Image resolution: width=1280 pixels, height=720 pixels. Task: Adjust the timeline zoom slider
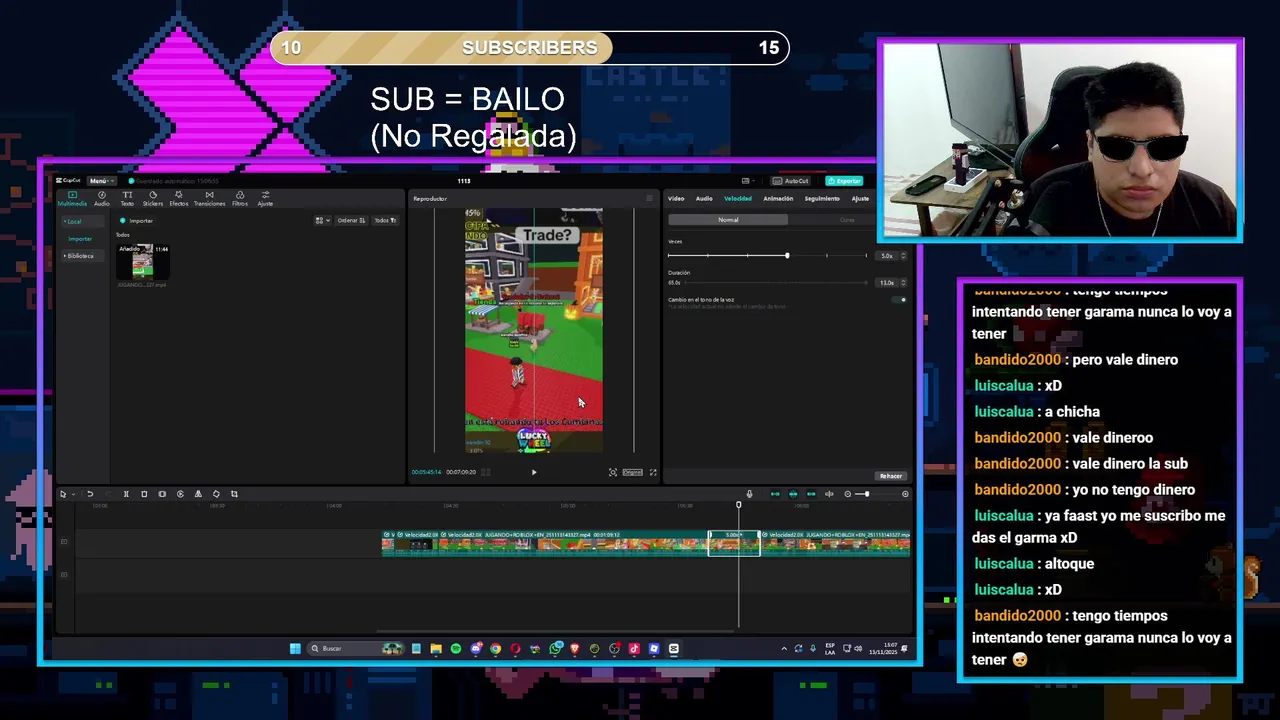pos(867,494)
